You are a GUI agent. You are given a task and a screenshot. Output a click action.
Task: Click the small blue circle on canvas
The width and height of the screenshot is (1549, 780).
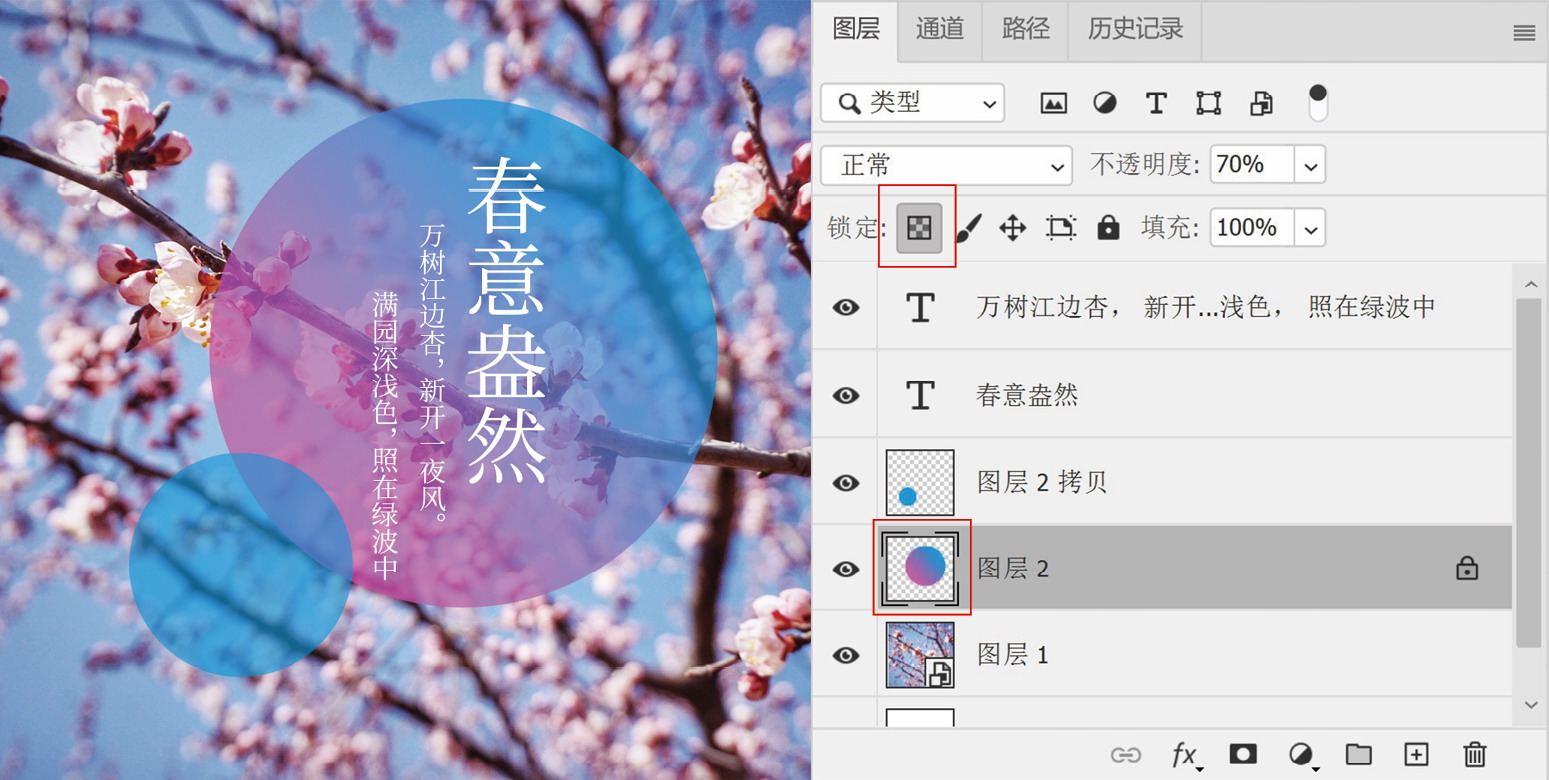coord(240,565)
